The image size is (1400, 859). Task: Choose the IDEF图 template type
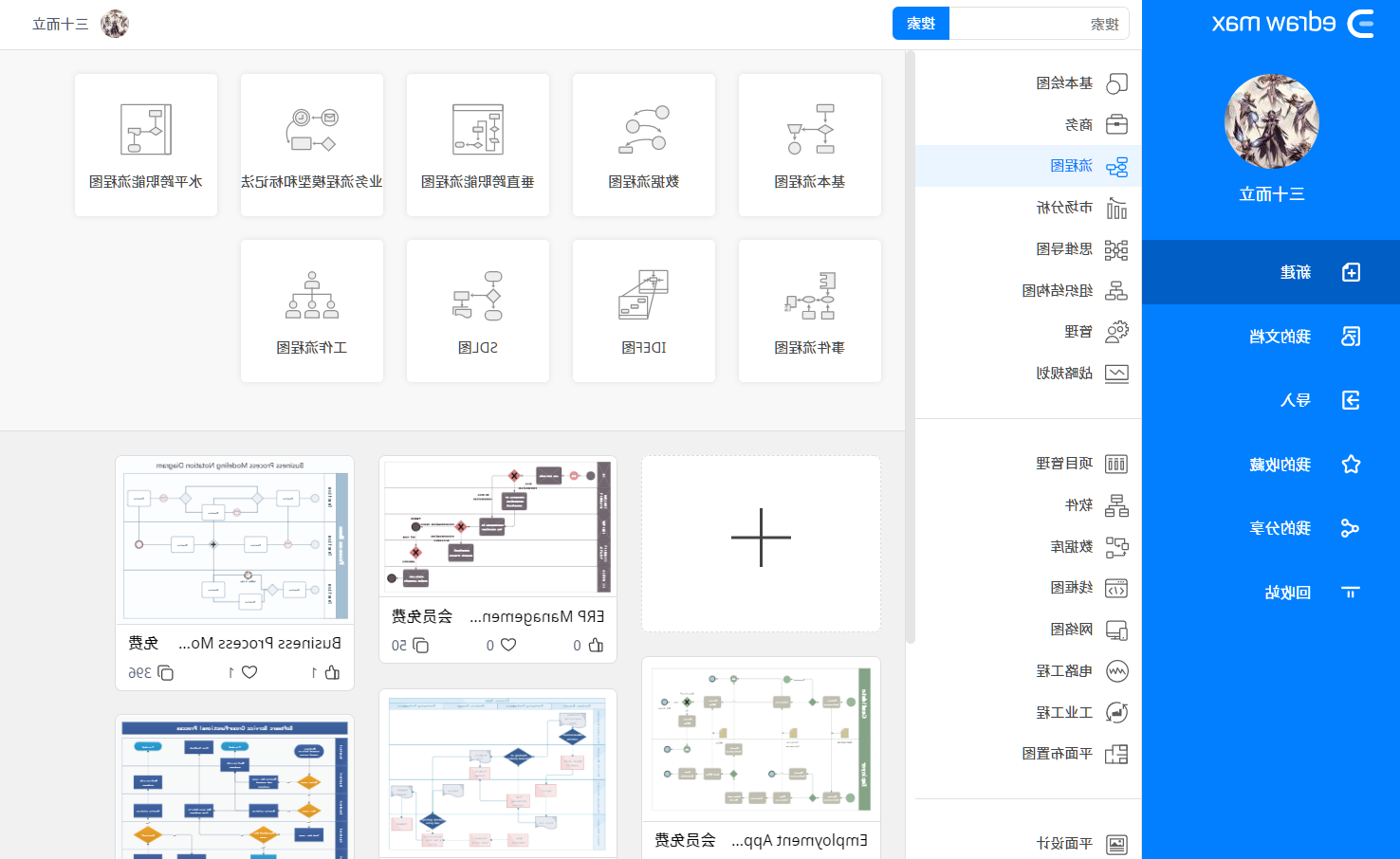click(x=644, y=311)
